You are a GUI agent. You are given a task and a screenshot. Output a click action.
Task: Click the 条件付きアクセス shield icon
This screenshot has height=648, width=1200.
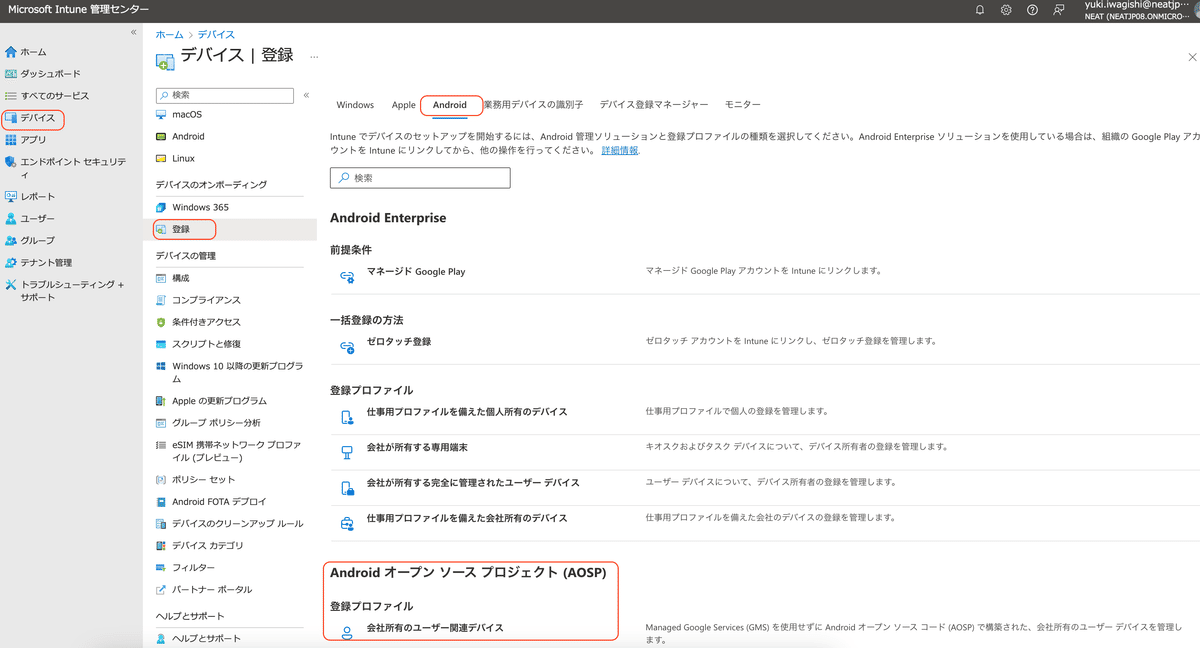(x=160, y=322)
